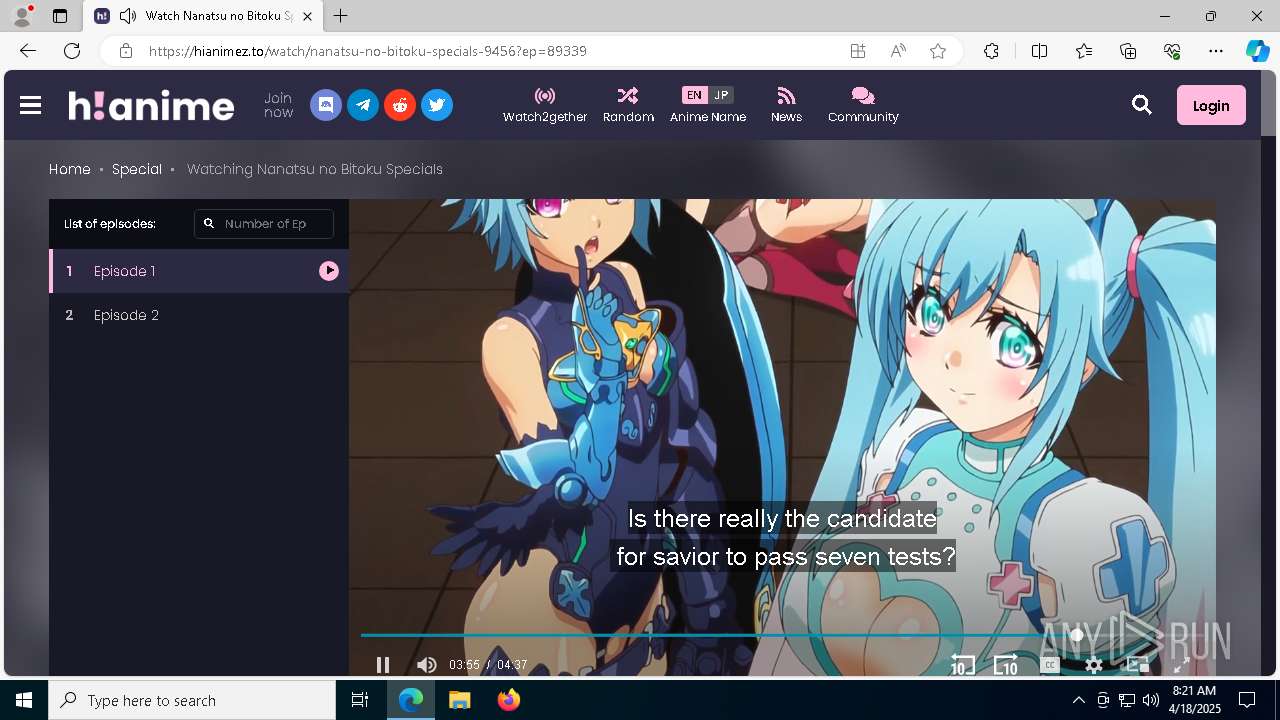
Task: Click the taskbar search box
Action: [x=192, y=700]
